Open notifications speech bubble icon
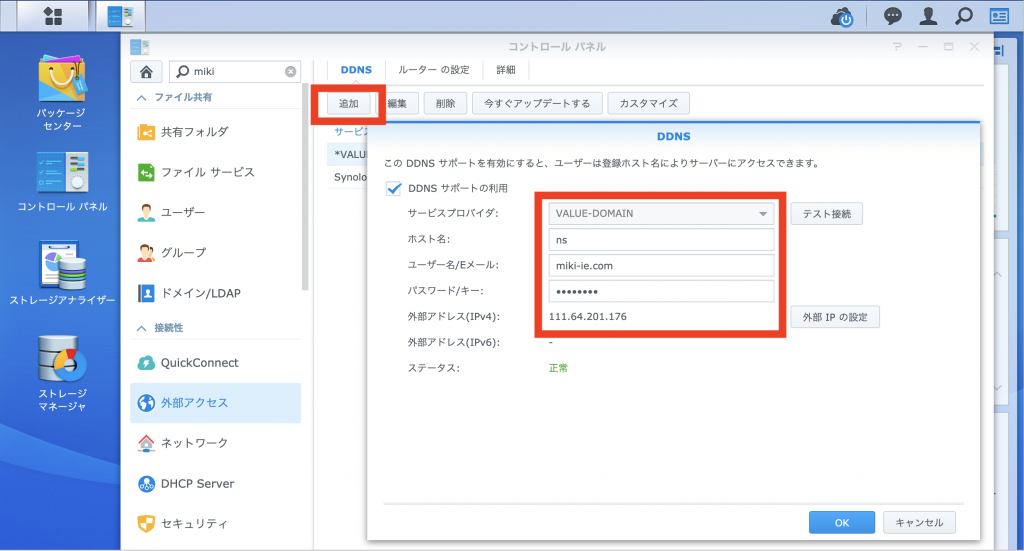Screen dimensions: 1024x551 893,17
